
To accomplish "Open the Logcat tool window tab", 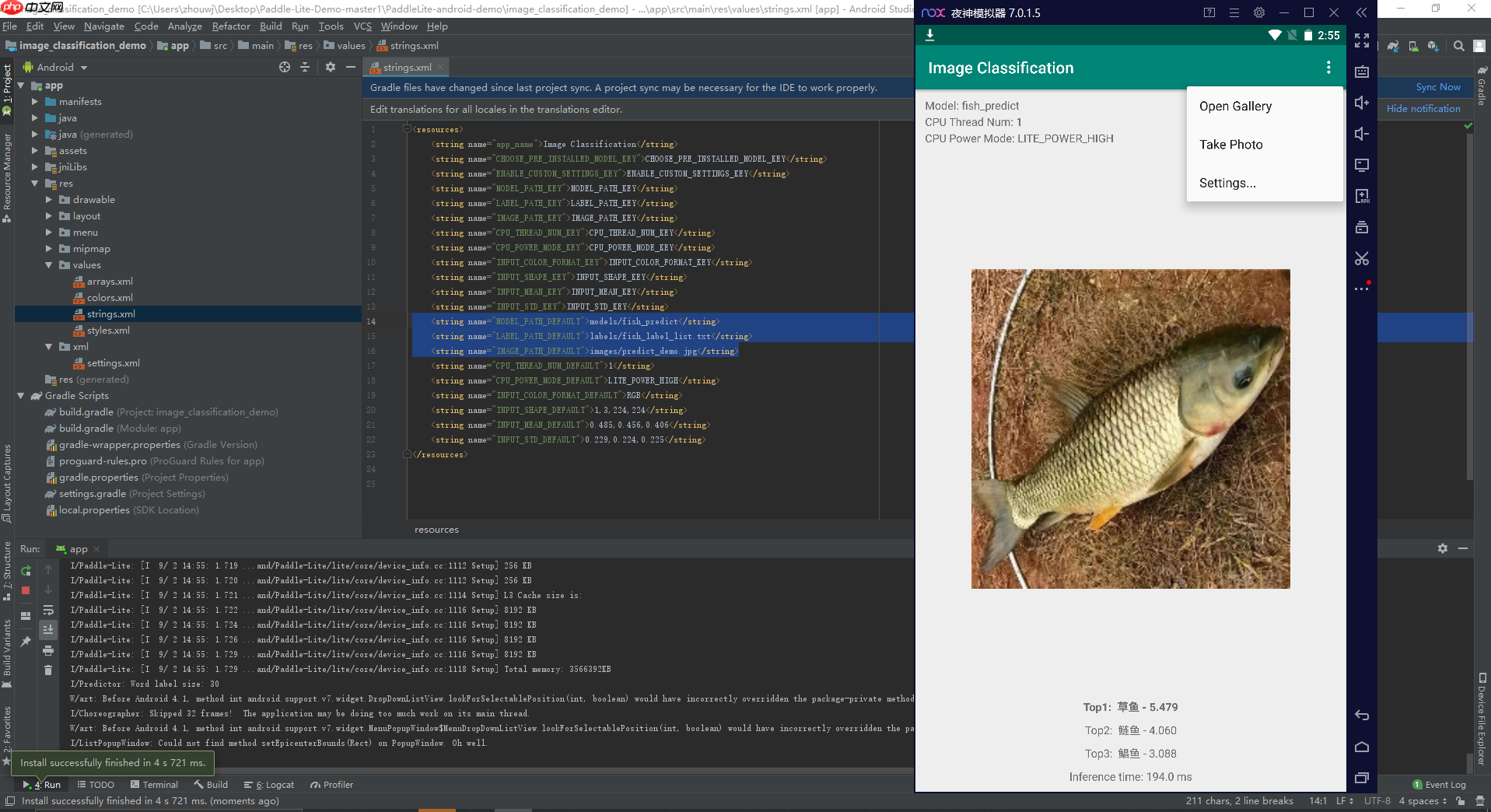I will [270, 785].
